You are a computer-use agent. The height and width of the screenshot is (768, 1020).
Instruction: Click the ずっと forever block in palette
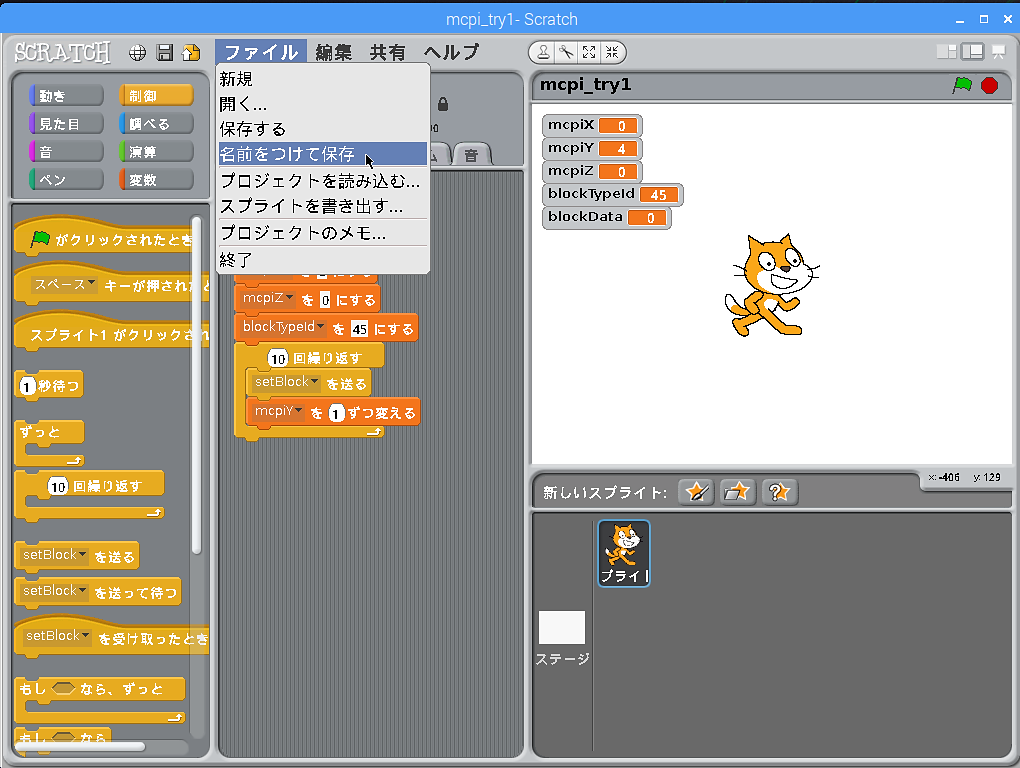point(50,443)
